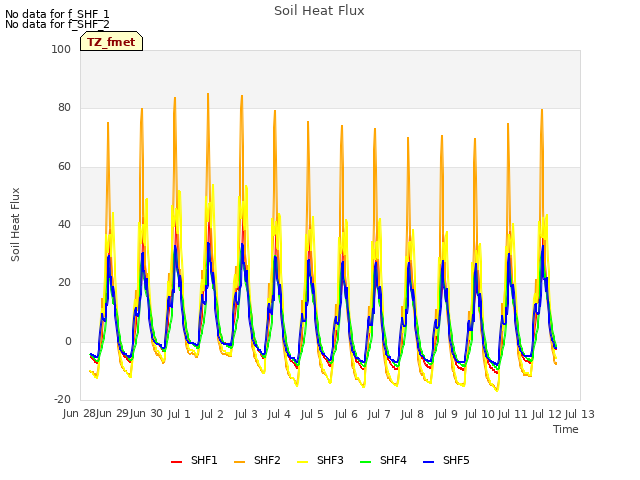
Task: Select the SHF4 legend label
Action: point(393,460)
